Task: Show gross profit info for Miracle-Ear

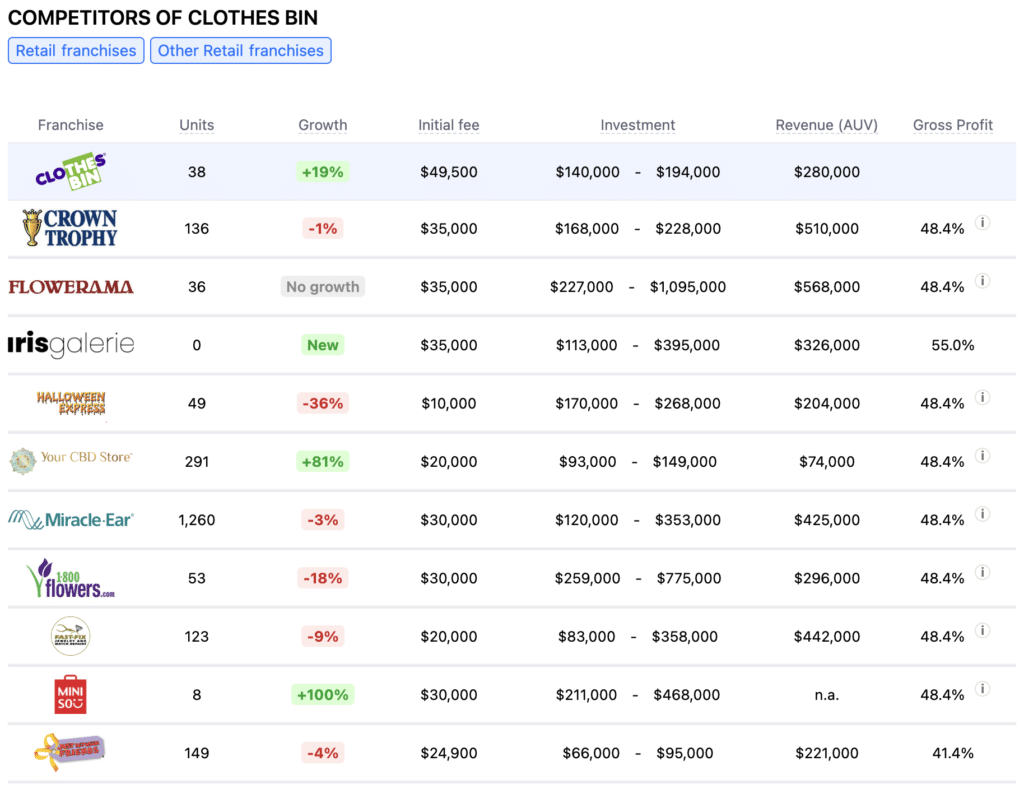Action: click(982, 514)
